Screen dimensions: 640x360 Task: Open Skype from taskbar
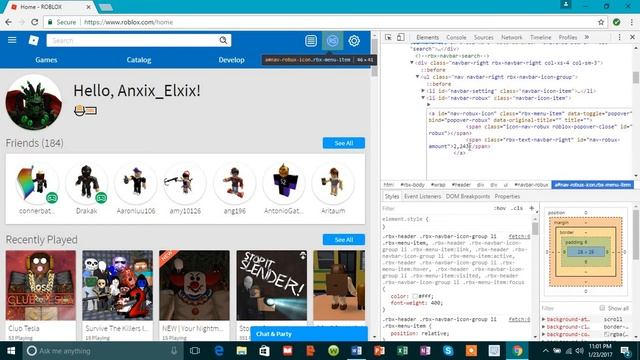point(448,351)
